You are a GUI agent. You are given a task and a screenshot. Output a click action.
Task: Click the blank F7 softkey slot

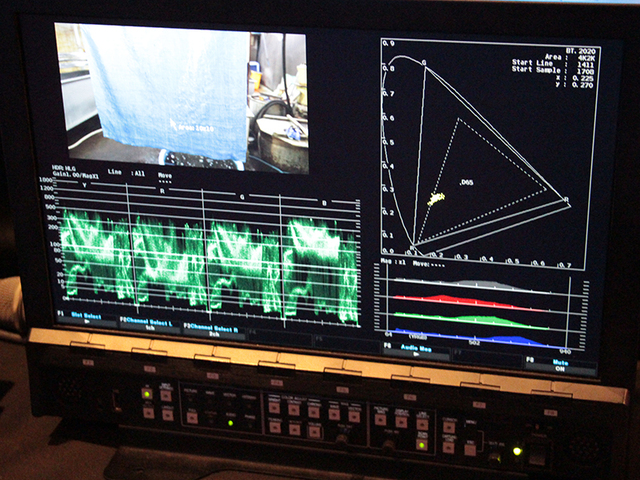coord(487,356)
